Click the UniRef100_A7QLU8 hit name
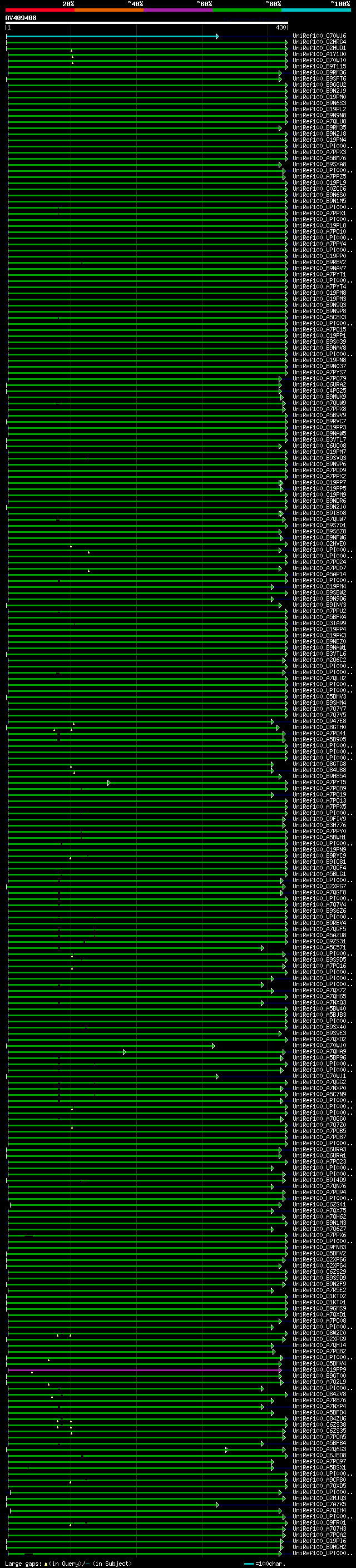356x1568 pixels. point(319,122)
